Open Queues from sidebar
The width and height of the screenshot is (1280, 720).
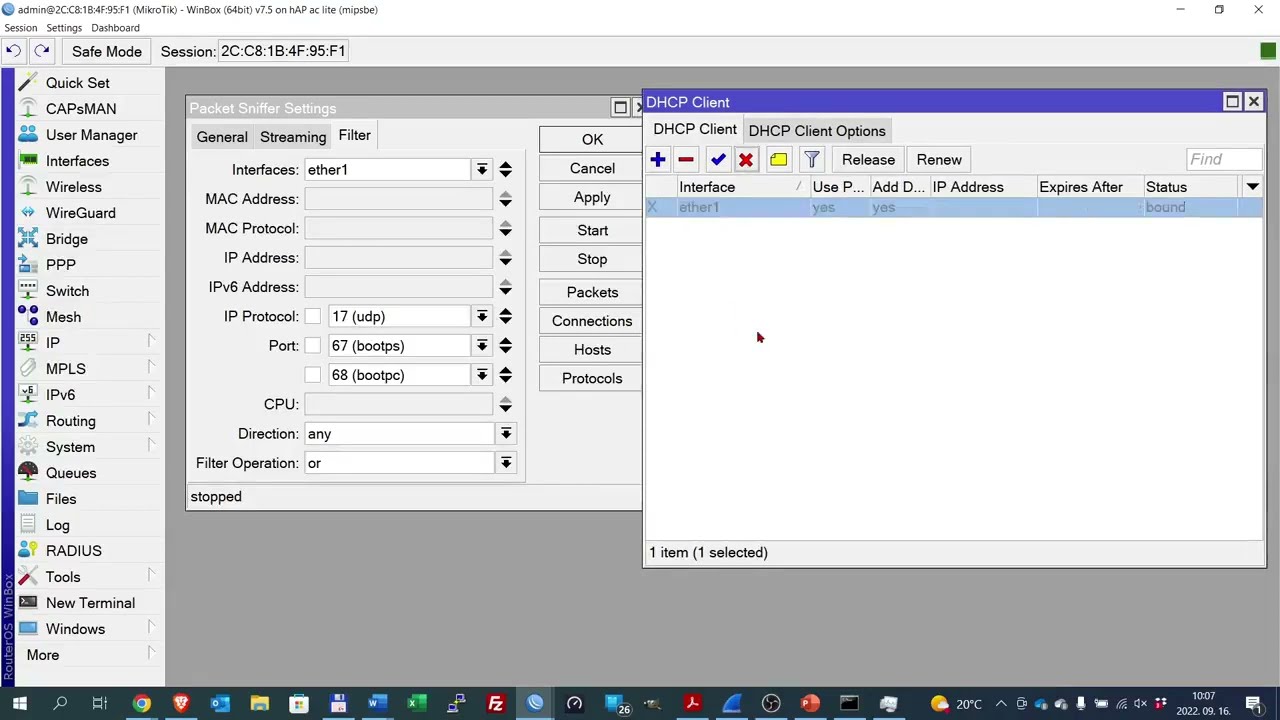[x=70, y=473]
